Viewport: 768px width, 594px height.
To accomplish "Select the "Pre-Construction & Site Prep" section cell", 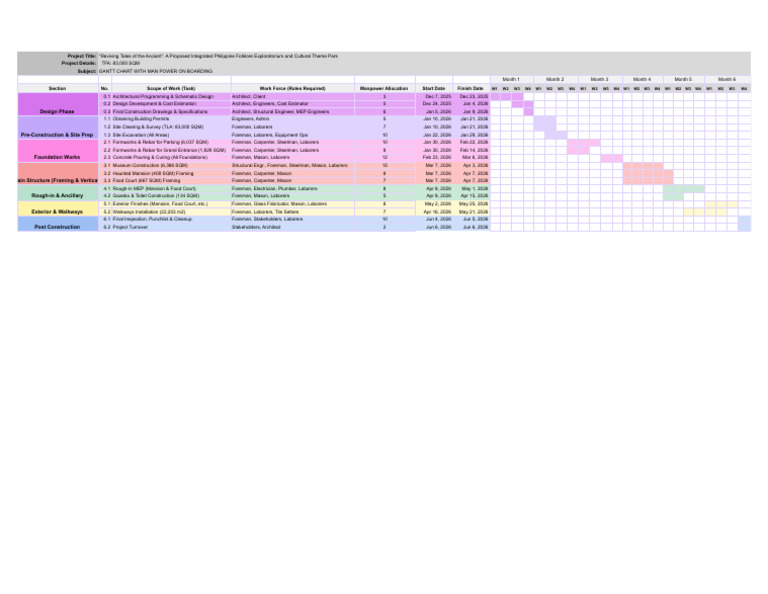I will tap(58, 127).
